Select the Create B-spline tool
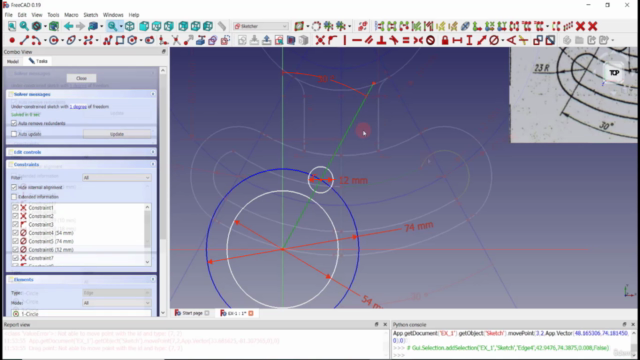Screen dimensions: 640x360 click(x=88, y=40)
